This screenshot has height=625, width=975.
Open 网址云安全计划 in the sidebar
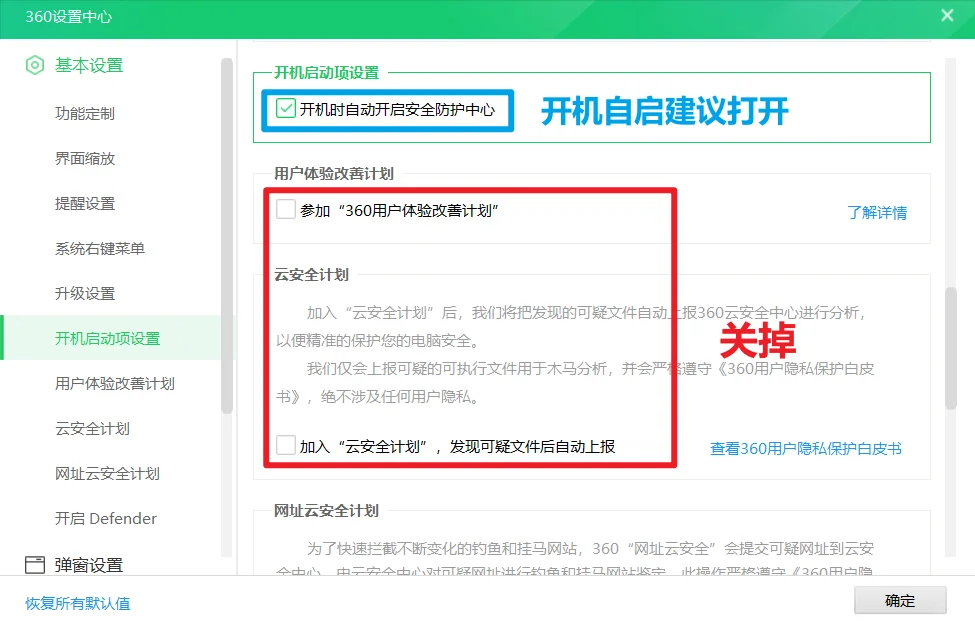107,474
